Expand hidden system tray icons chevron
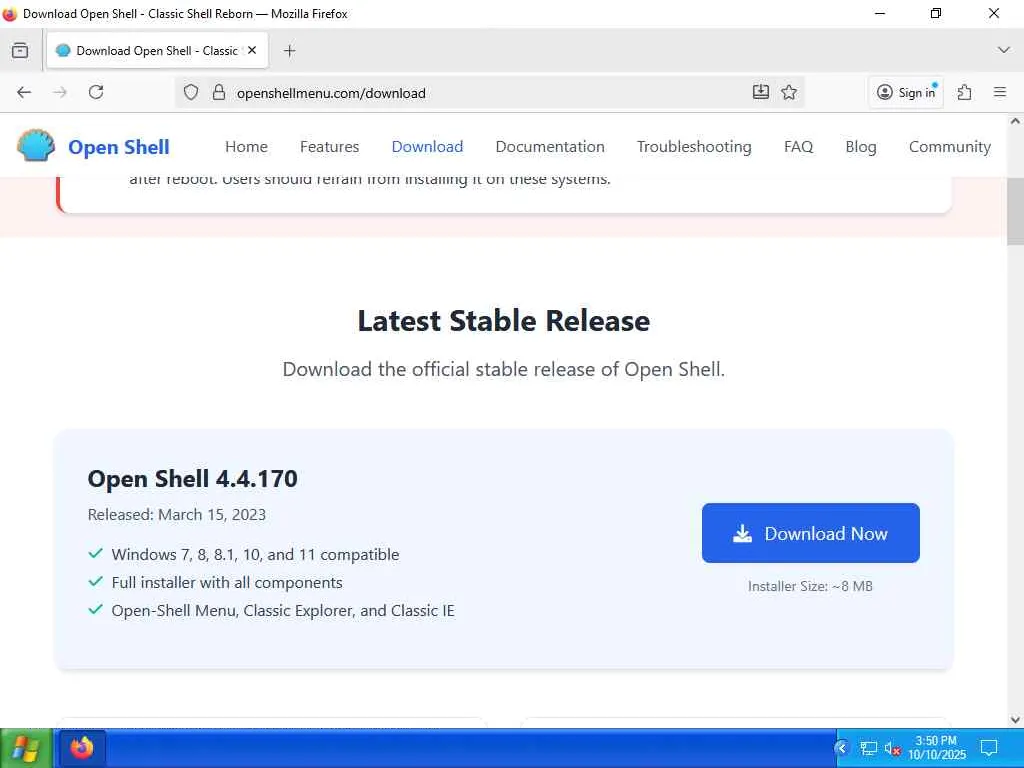 (x=842, y=748)
